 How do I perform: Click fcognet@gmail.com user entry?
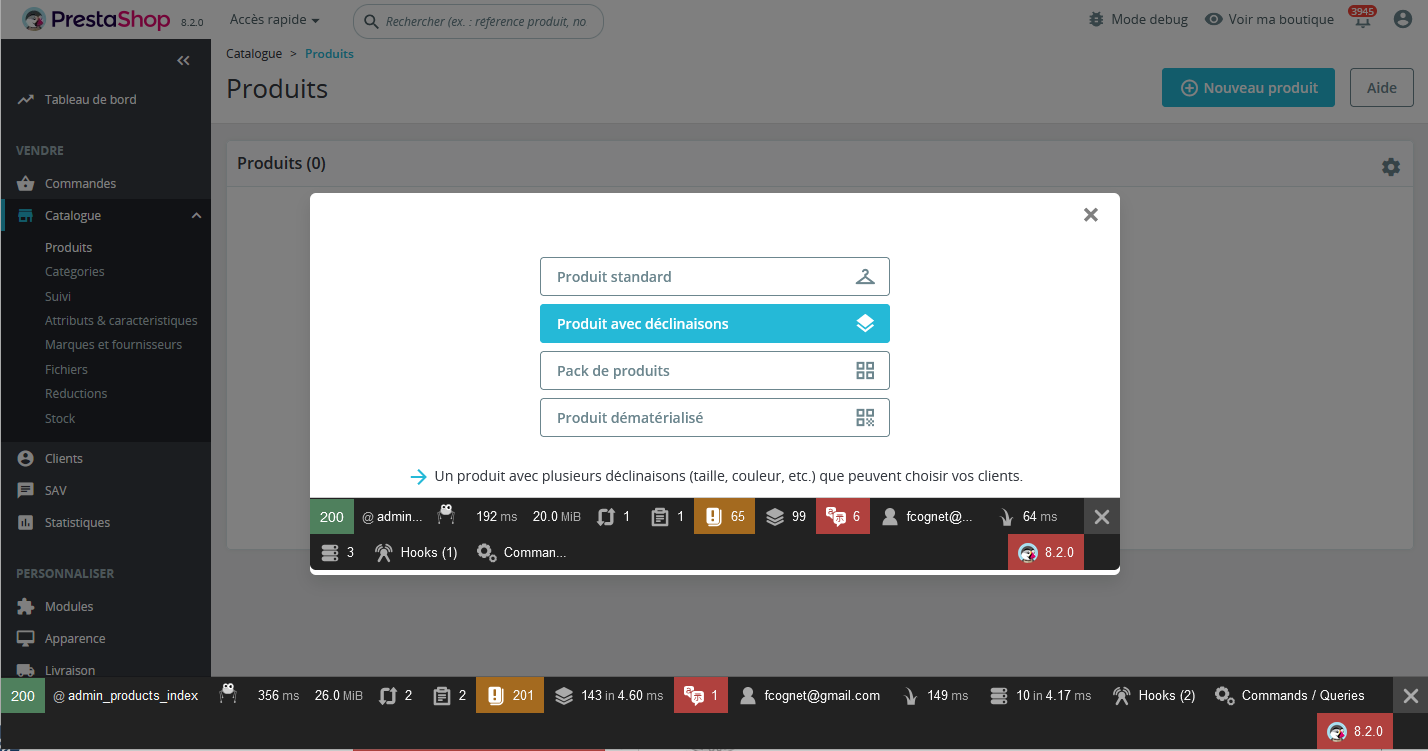pos(809,695)
